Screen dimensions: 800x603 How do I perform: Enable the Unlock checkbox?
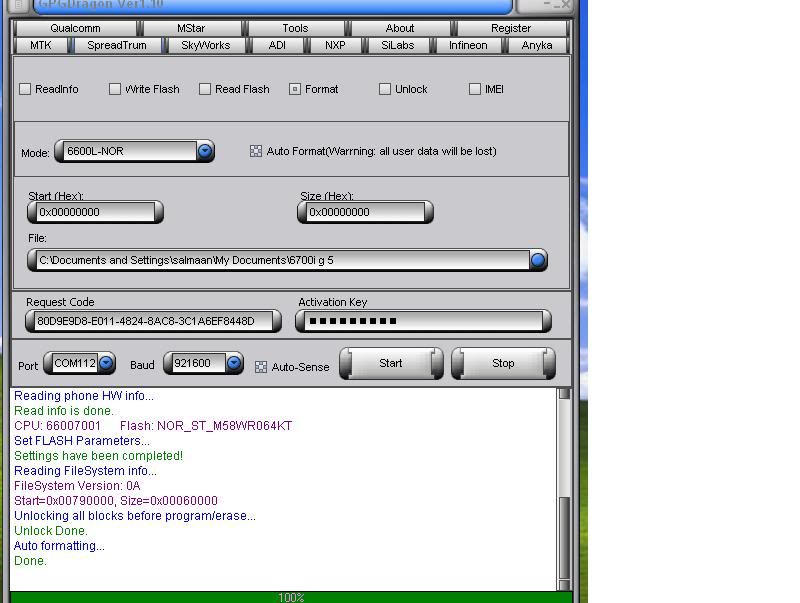coord(385,89)
